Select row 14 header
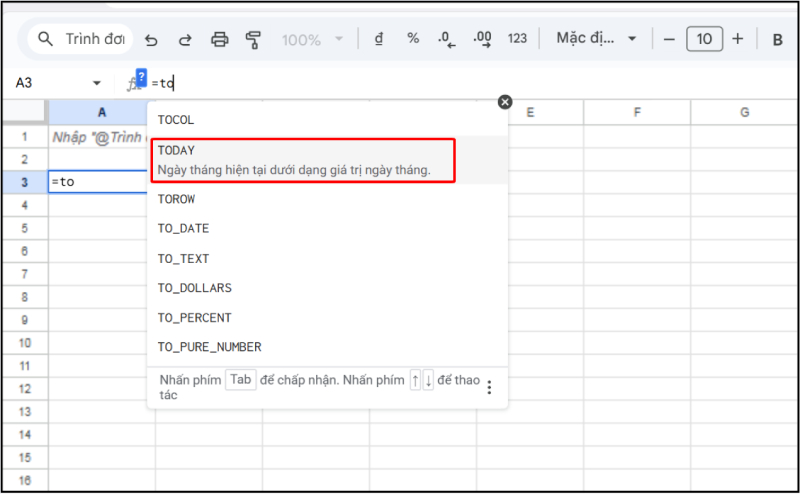The width and height of the screenshot is (800, 494). click(24, 435)
